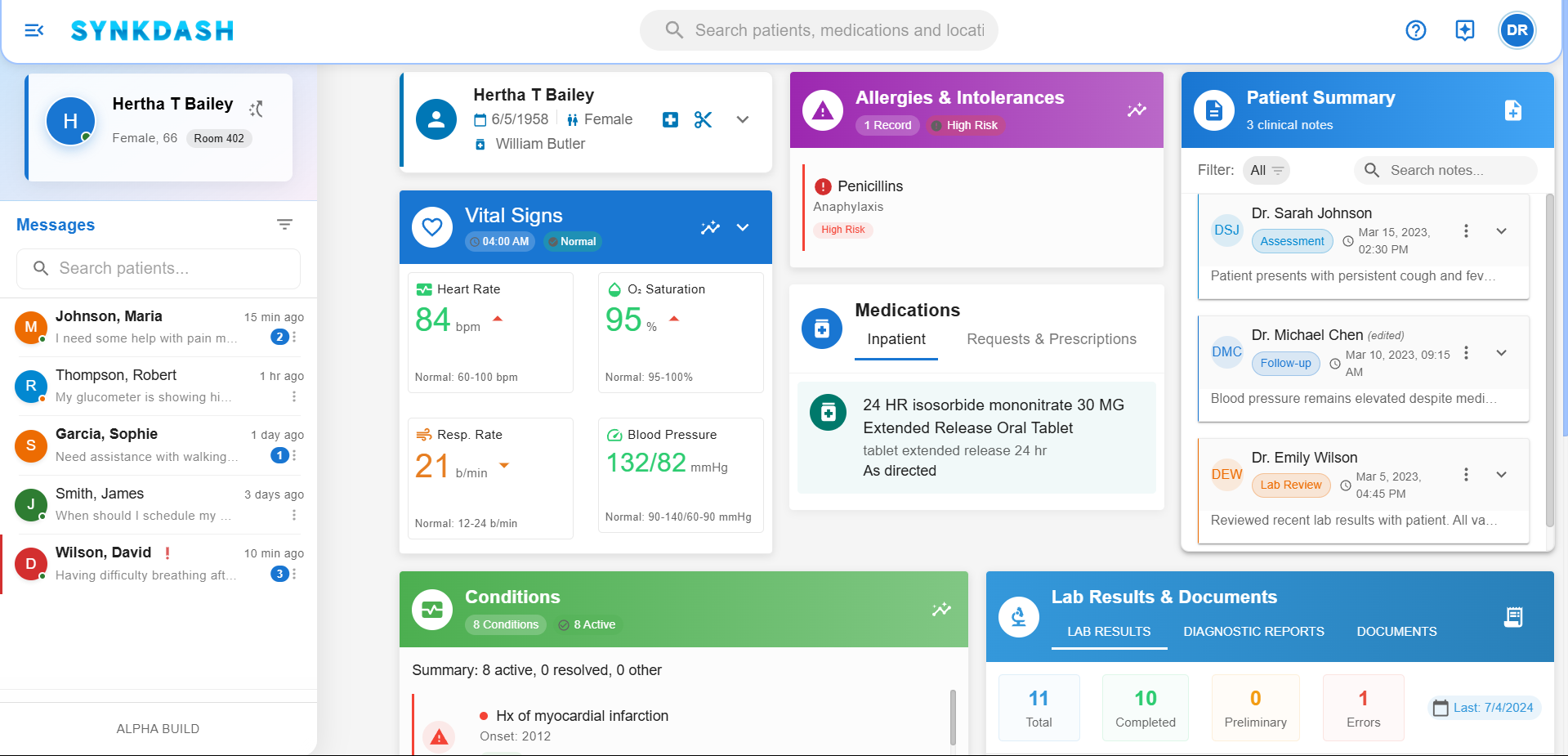Click the 1 Record allergy chip
Image resolution: width=1568 pixels, height=756 pixels.
point(887,125)
